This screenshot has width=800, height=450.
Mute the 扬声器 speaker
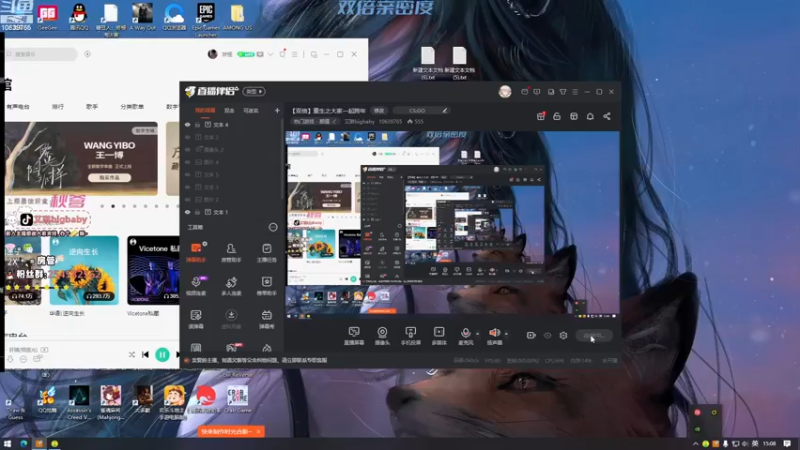pos(494,336)
